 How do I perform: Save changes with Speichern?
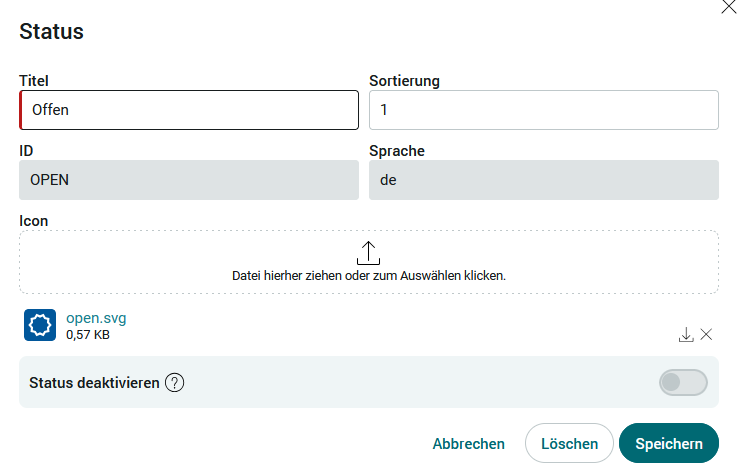[x=669, y=443]
